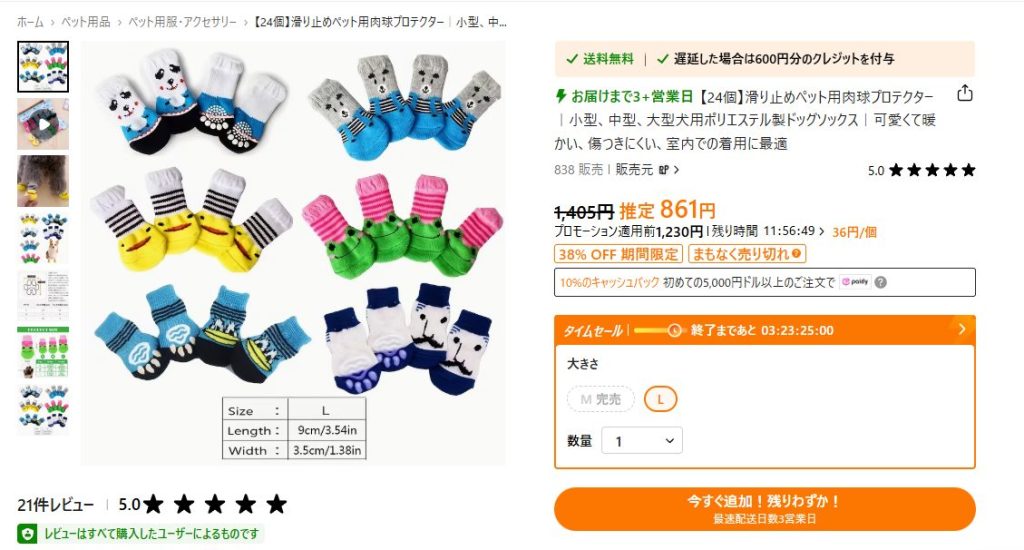The width and height of the screenshot is (1024, 550).
Task: Click 今すぐ追加!残りわずか! add button
Action: click(765, 509)
